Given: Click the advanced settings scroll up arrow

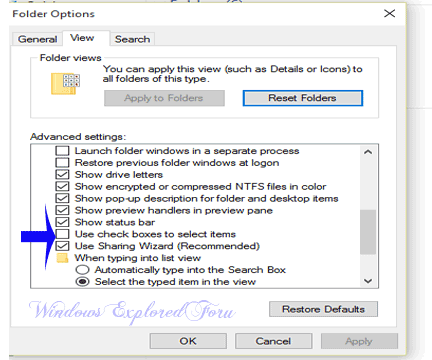Looking at the screenshot, I should (x=368, y=152).
